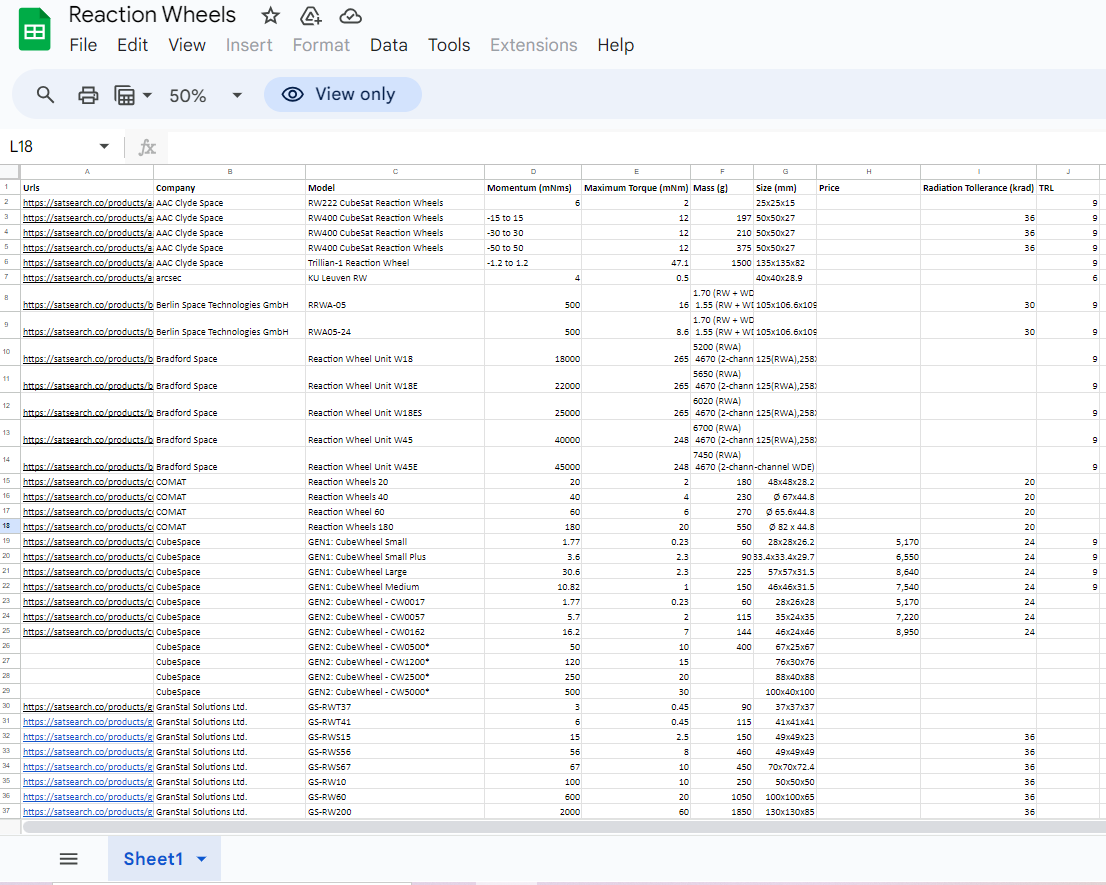
Task: Click the filter views table icon
Action: pos(125,94)
